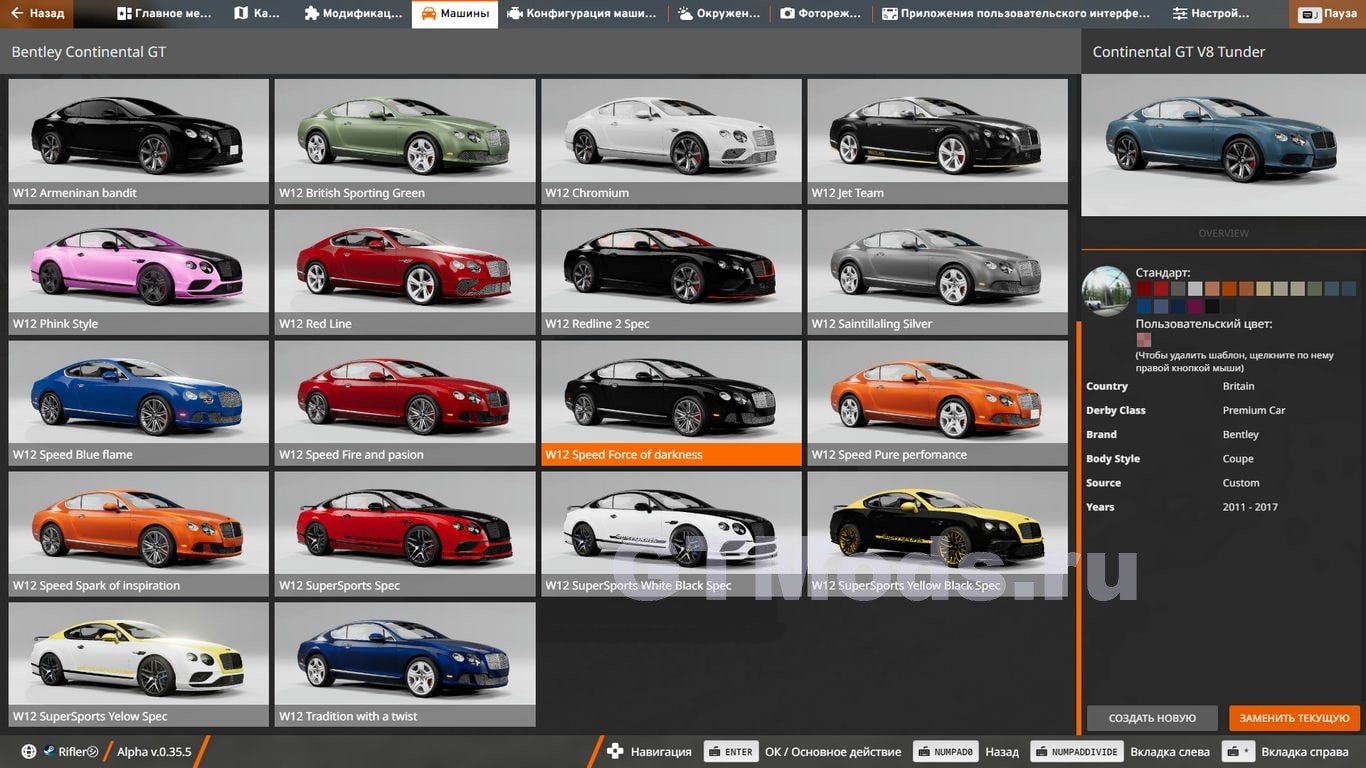This screenshot has width=1366, height=768.
Task: Click the Brand value Bentley
Action: tap(1240, 434)
